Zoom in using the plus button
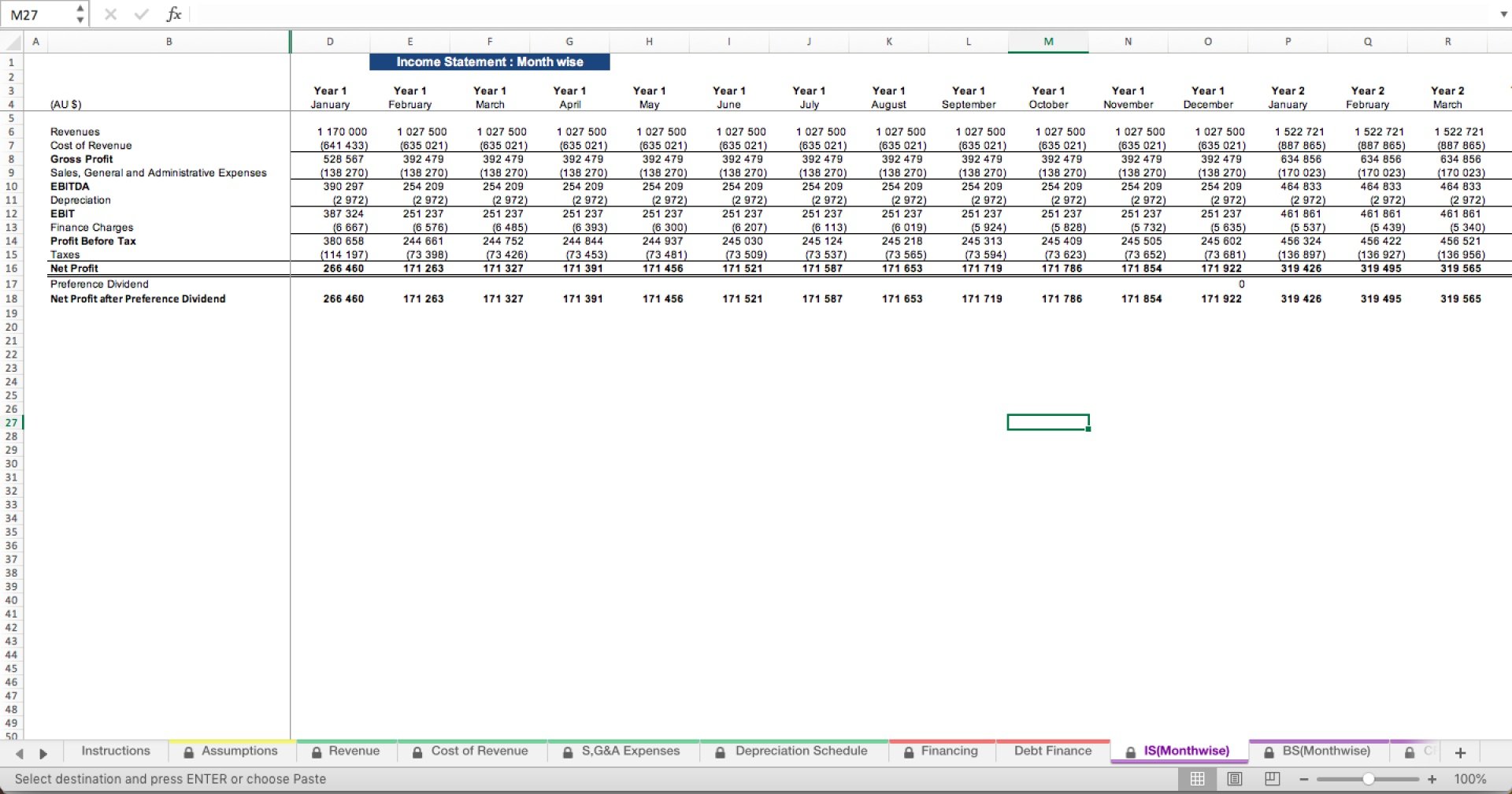1512x794 pixels. (x=1432, y=780)
